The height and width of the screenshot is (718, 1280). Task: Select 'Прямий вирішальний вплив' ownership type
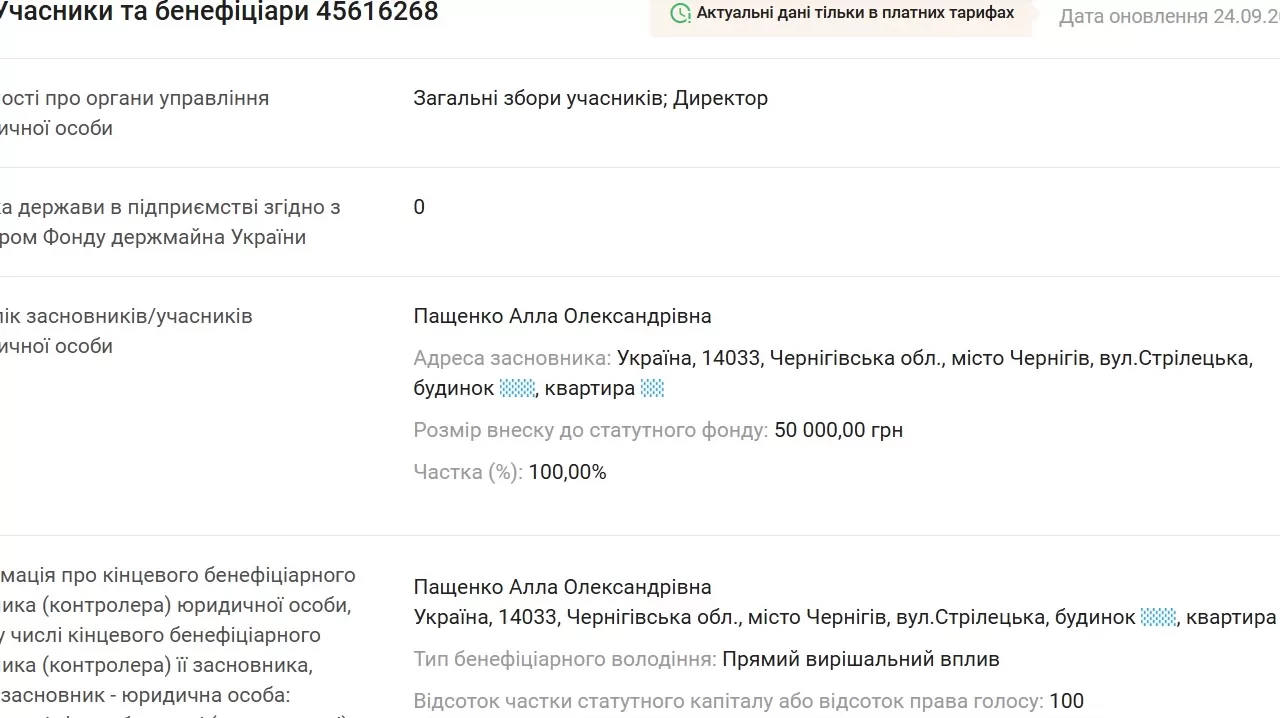860,659
